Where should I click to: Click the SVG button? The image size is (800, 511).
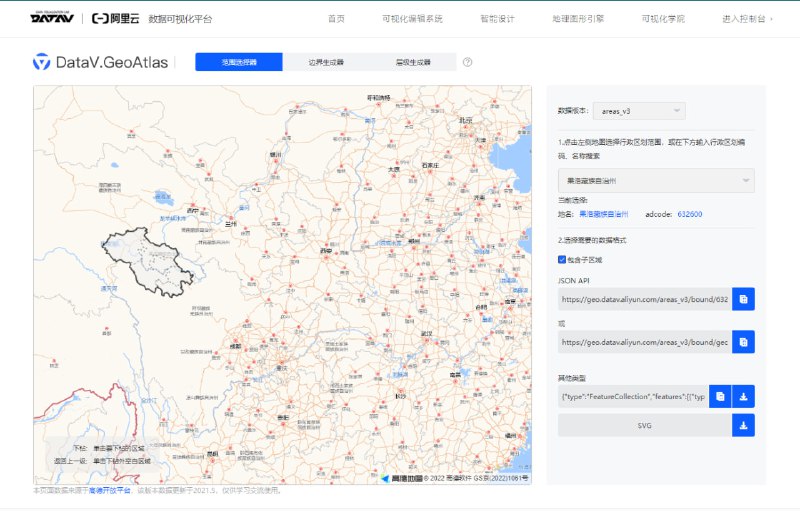click(x=644, y=425)
